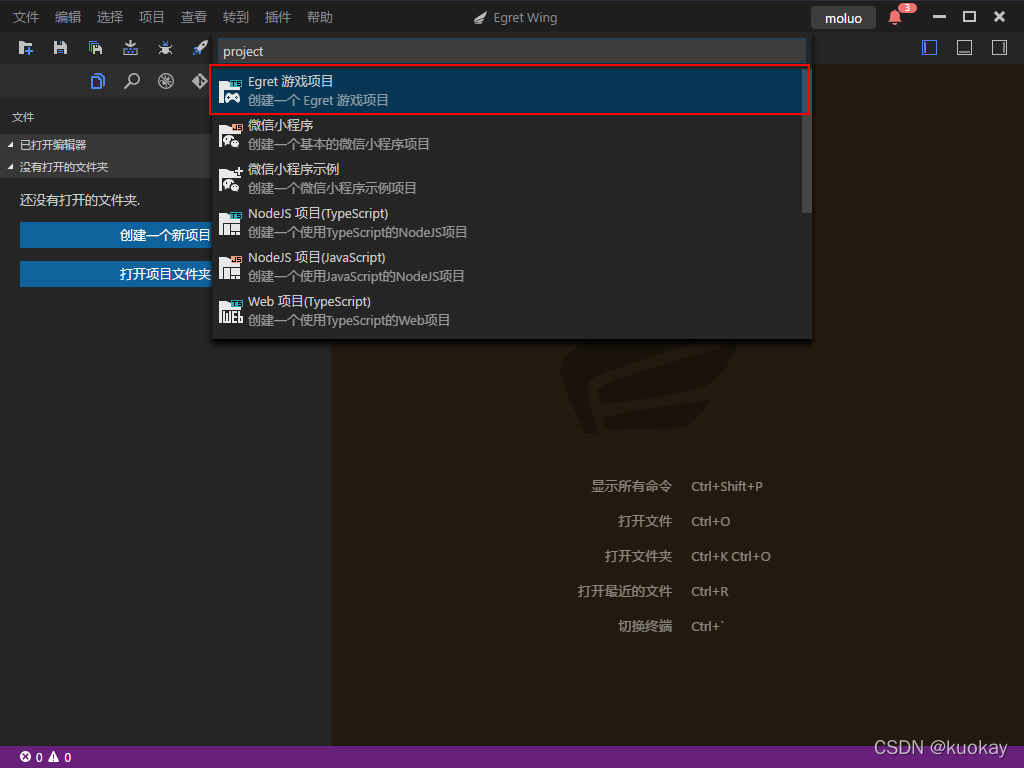Image resolution: width=1024 pixels, height=768 pixels.
Task: Click the build project toolbar icon
Action: (130, 48)
